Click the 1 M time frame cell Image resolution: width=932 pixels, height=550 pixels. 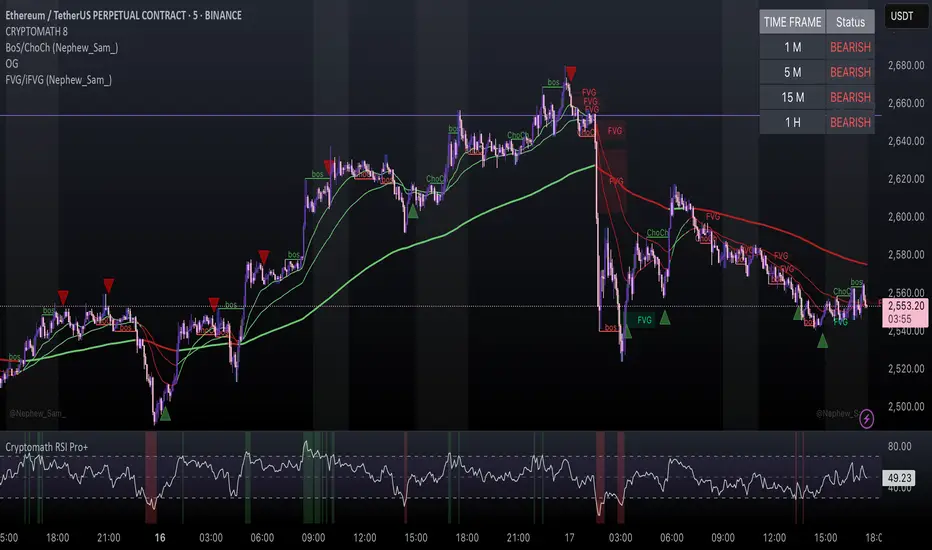[792, 47]
